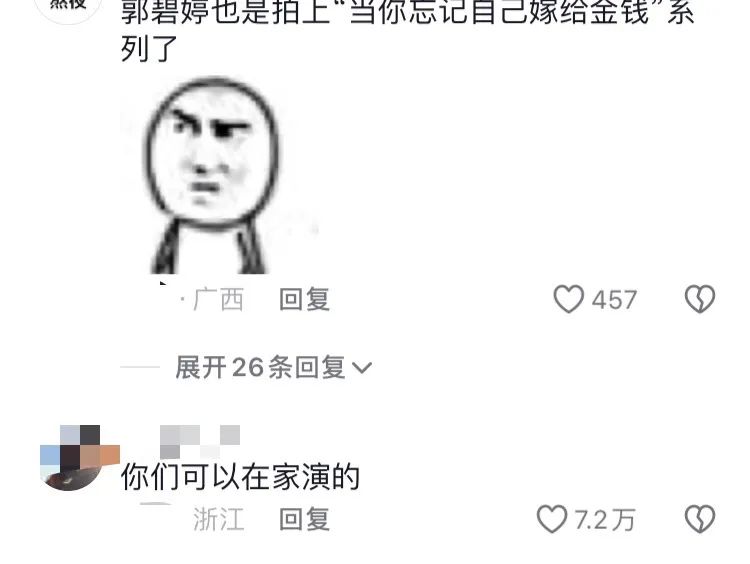Click the chevron next to 展开26条回复
This screenshot has width=750, height=564.
pos(362,368)
